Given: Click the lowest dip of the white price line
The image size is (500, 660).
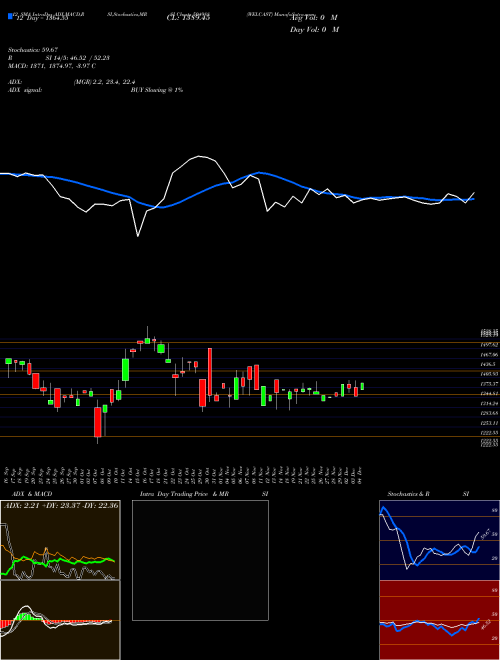Looking at the screenshot, I should (138, 236).
